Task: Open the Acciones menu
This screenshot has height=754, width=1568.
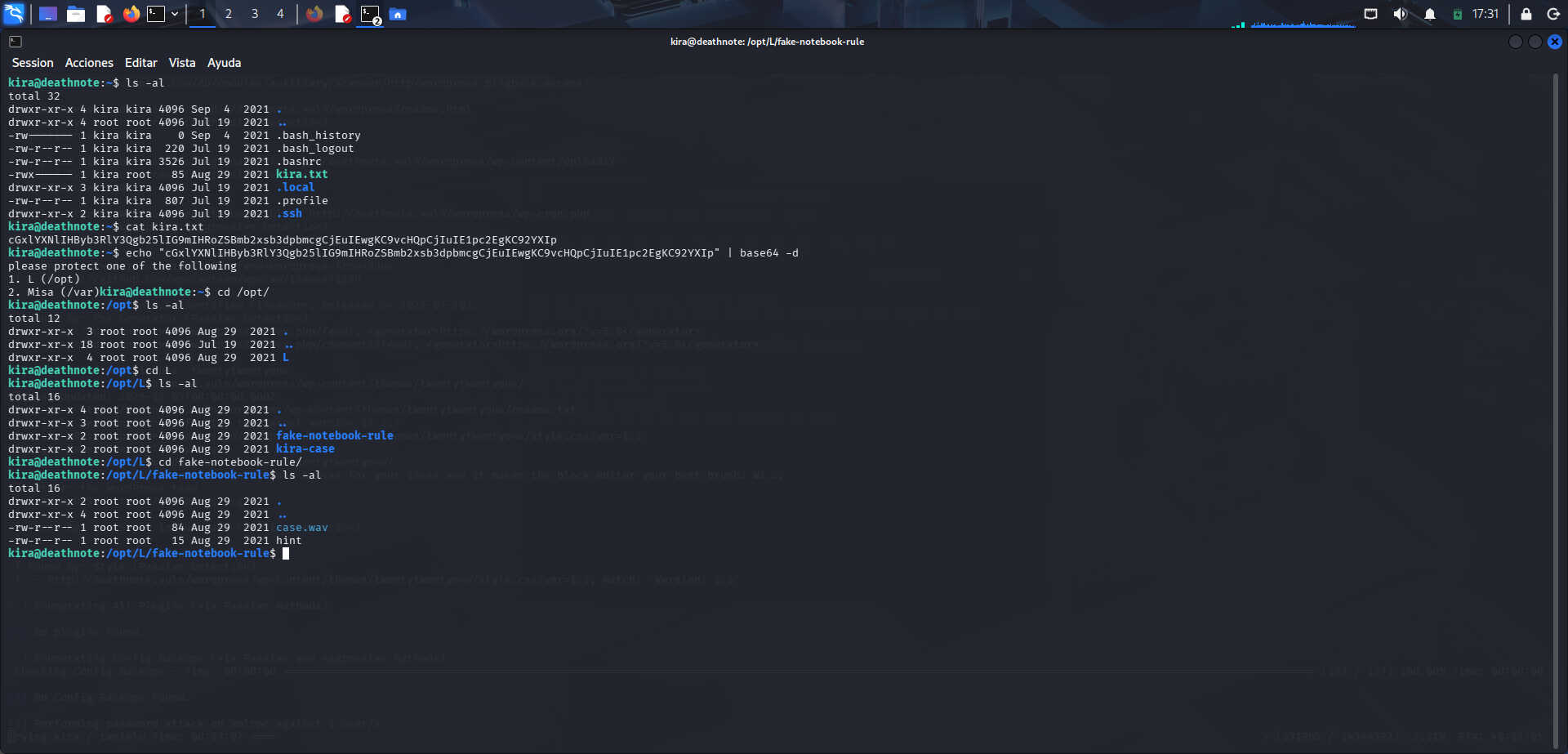Action: click(x=89, y=63)
